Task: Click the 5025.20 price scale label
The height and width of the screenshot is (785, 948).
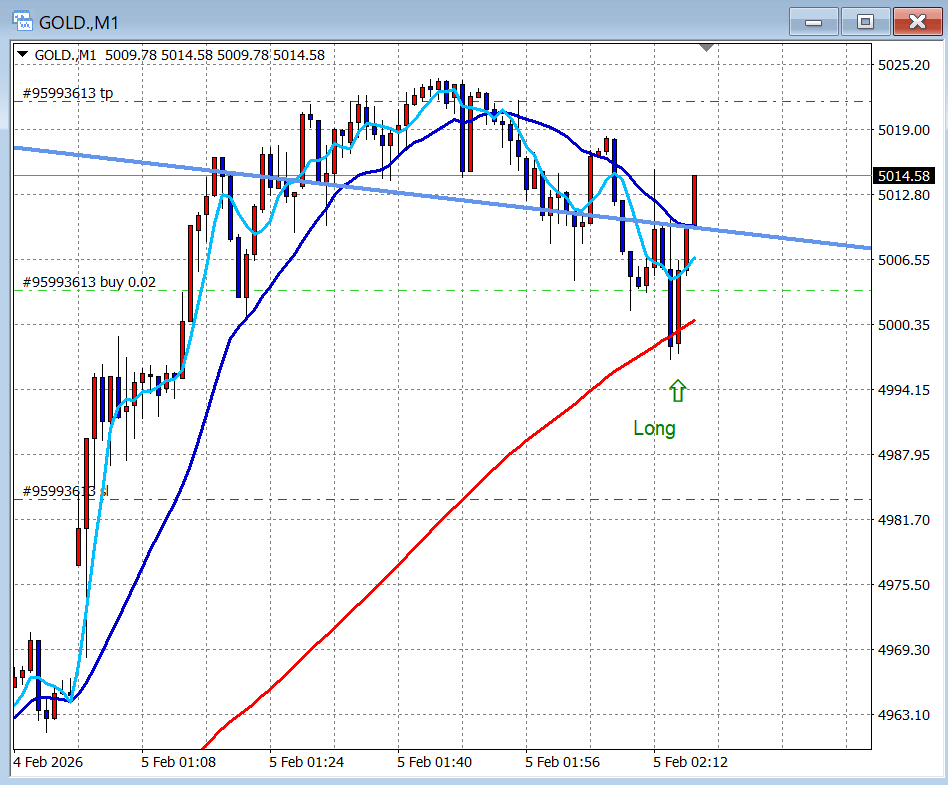Action: point(902,64)
